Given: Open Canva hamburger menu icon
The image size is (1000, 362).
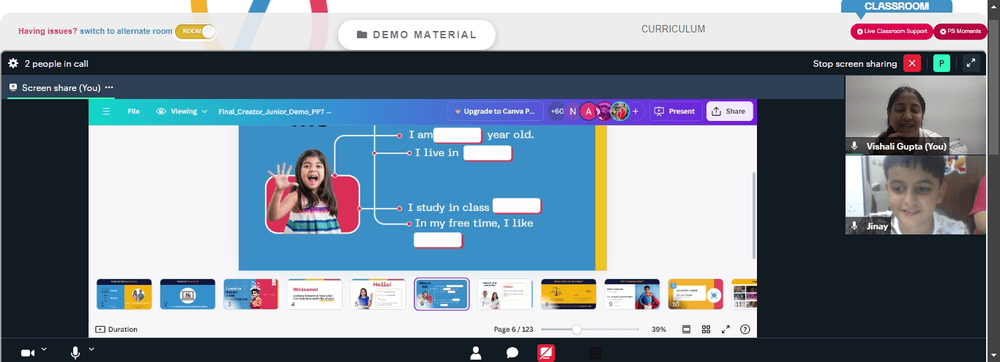Looking at the screenshot, I should click(107, 111).
